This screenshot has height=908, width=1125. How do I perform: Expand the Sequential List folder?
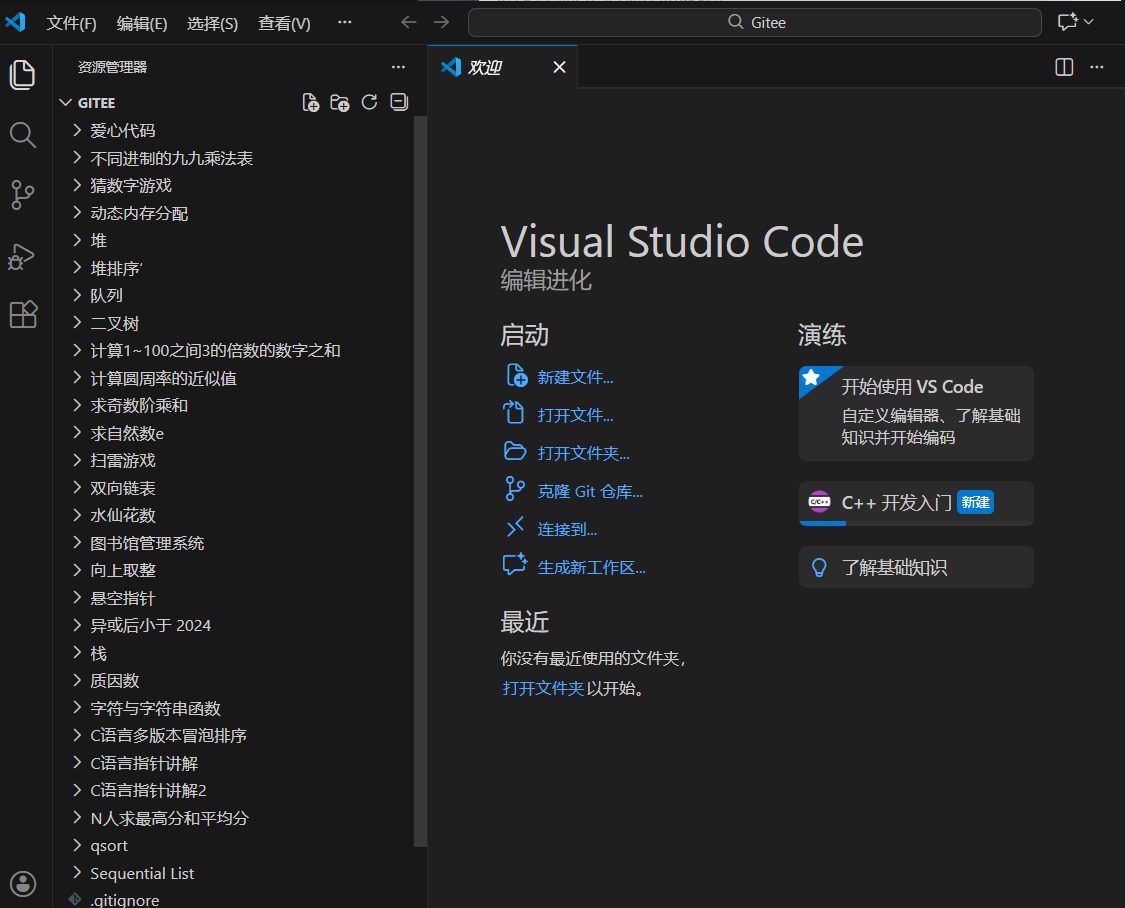[77, 873]
